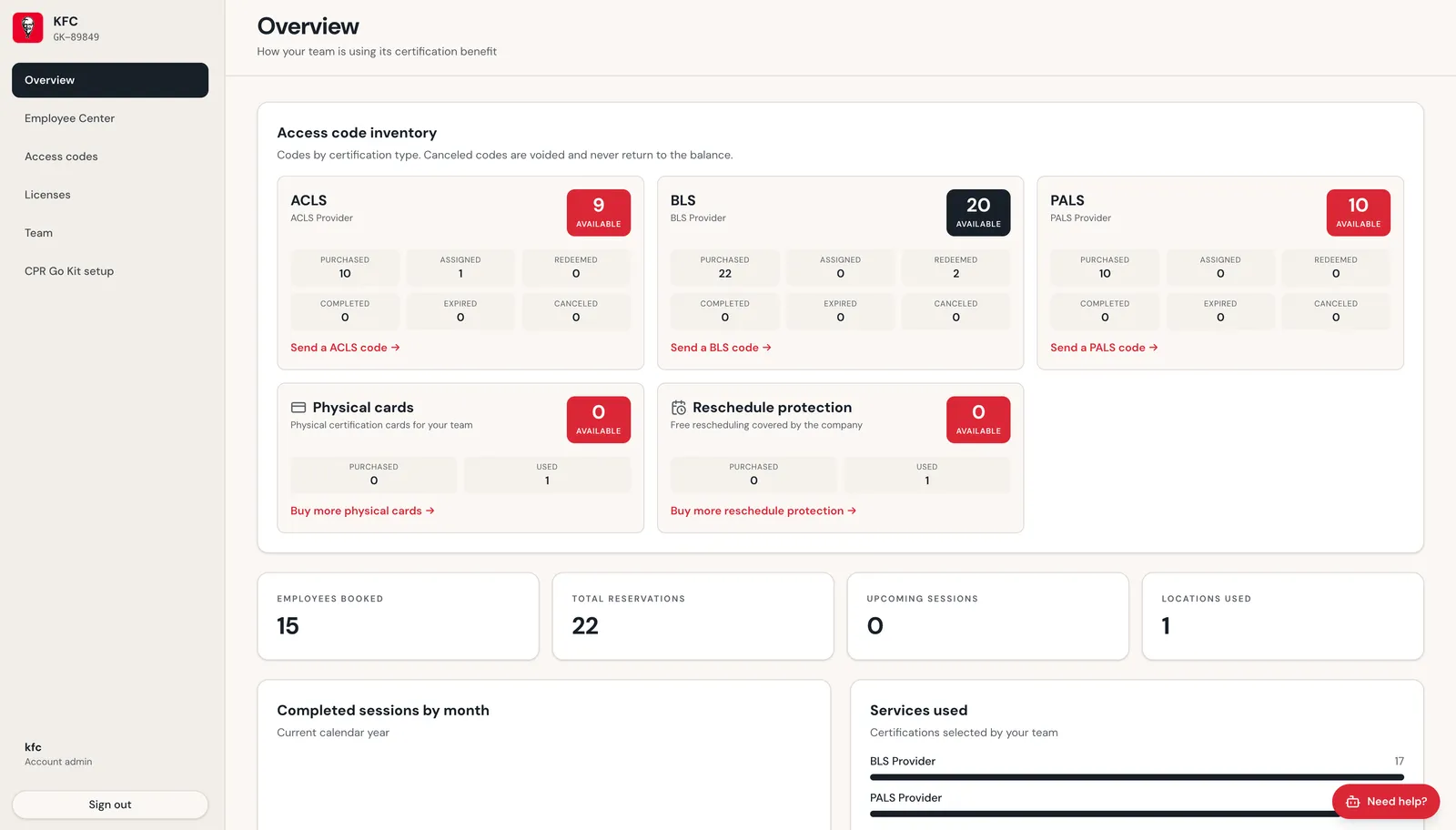The height and width of the screenshot is (830, 1456).
Task: Click the Physical cards card icon
Action: (298, 408)
